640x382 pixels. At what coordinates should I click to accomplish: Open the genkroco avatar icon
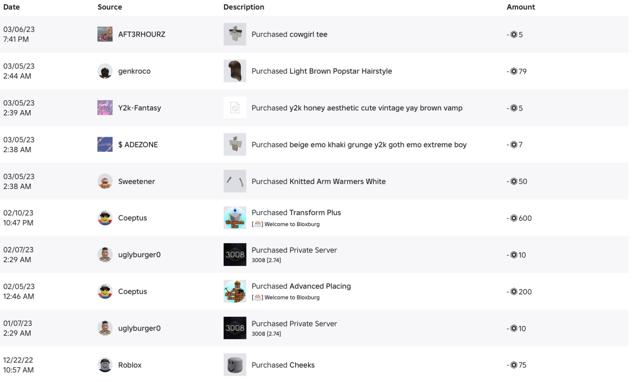click(105, 71)
